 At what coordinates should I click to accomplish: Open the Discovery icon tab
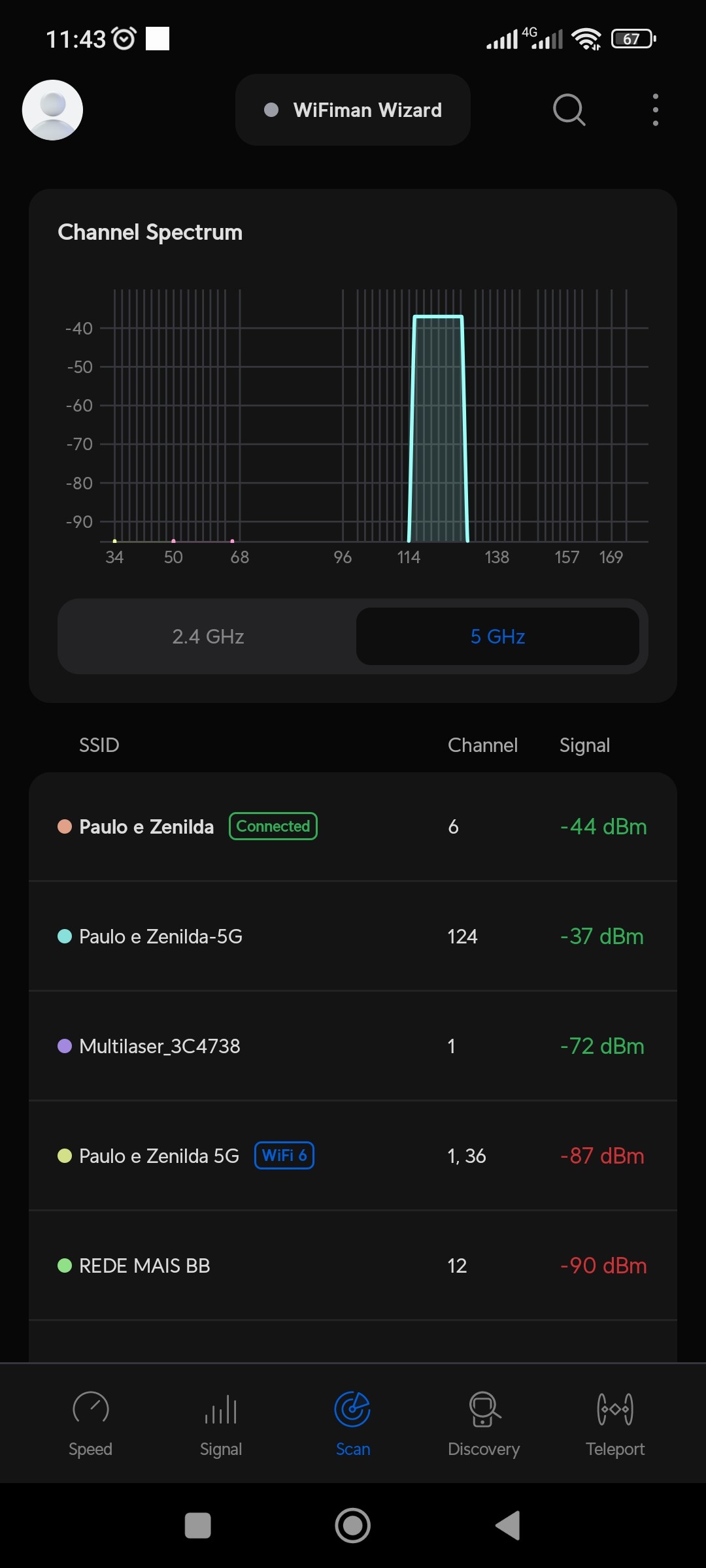click(484, 1410)
